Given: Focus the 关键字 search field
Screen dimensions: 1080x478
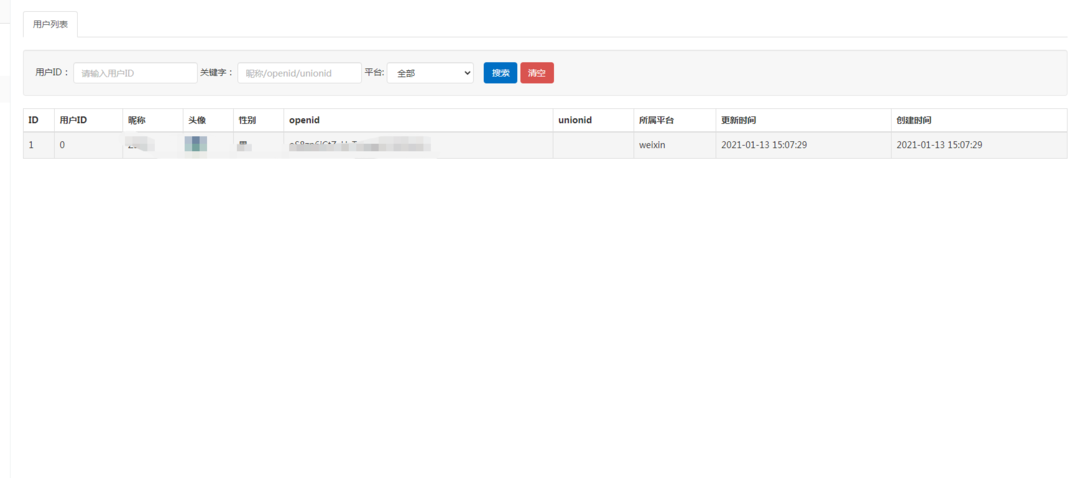Looking at the screenshot, I should 300,73.
